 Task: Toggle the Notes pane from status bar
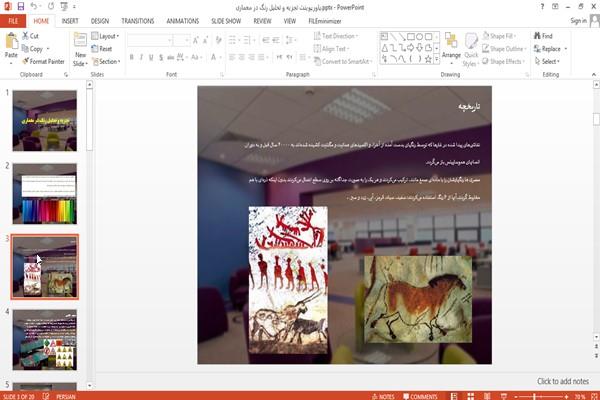pyautogui.click(x=383, y=396)
